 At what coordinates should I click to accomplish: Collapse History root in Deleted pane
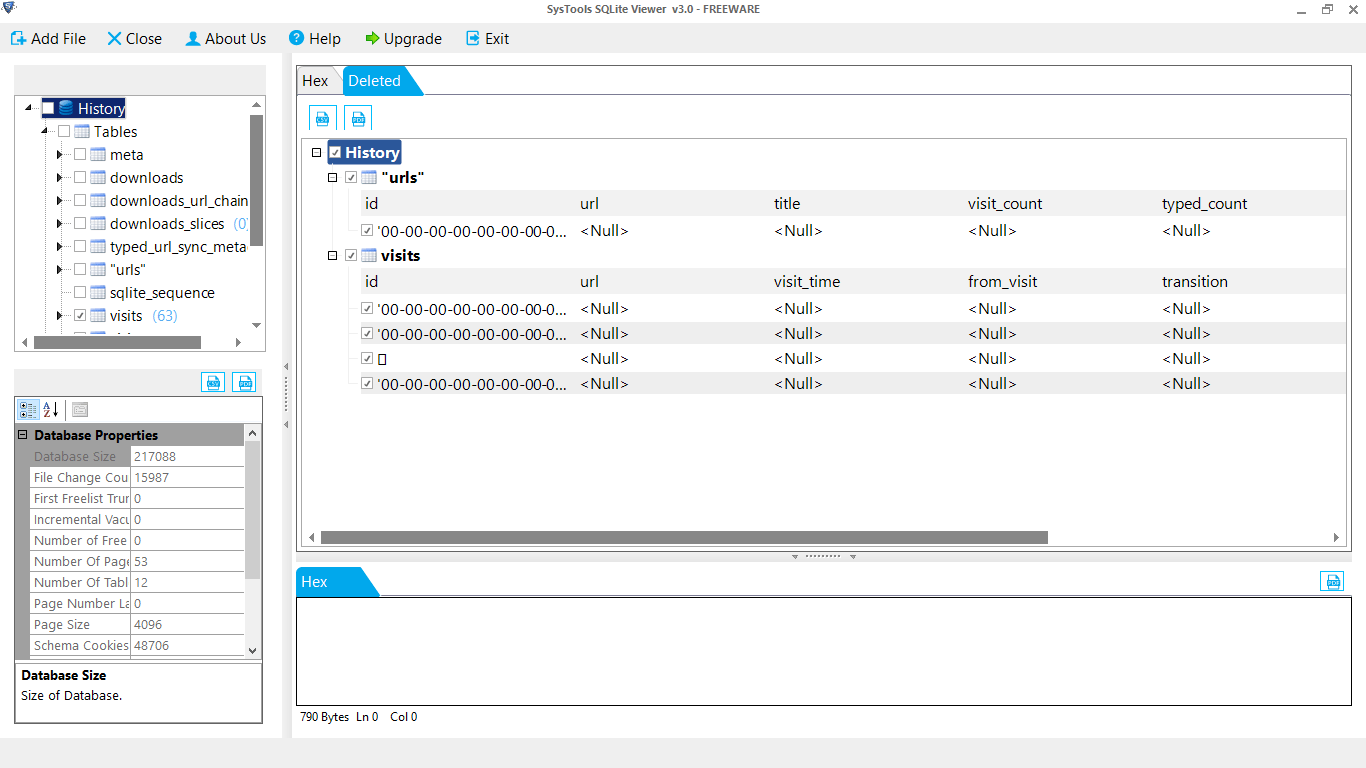(x=317, y=152)
